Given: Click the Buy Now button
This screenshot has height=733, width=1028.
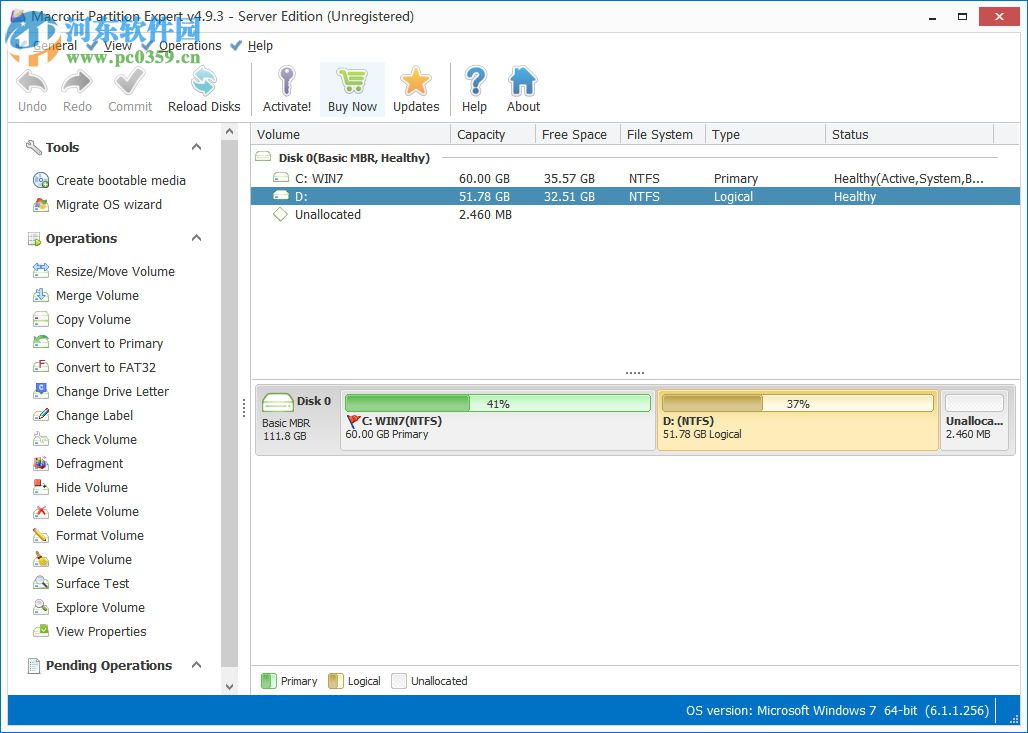Looking at the screenshot, I should click(352, 88).
